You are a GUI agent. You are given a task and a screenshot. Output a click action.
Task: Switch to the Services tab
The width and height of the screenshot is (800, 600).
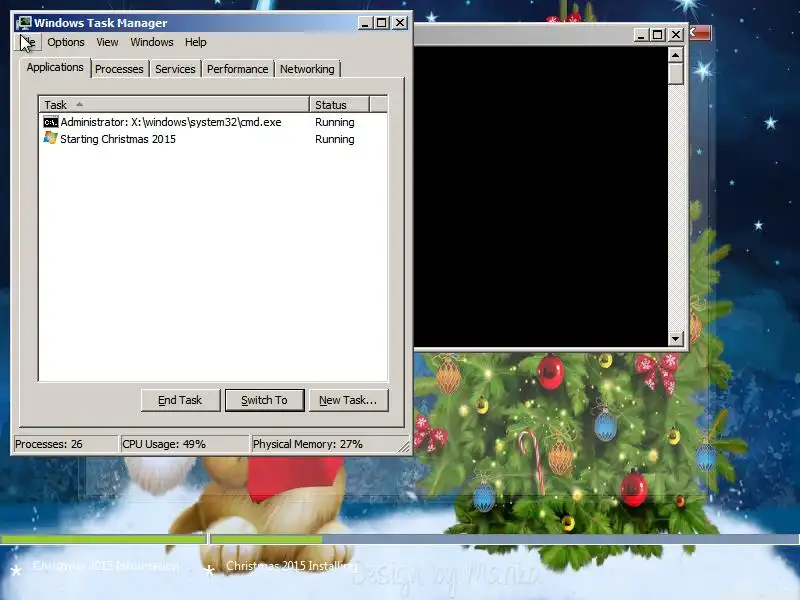pyautogui.click(x=175, y=69)
